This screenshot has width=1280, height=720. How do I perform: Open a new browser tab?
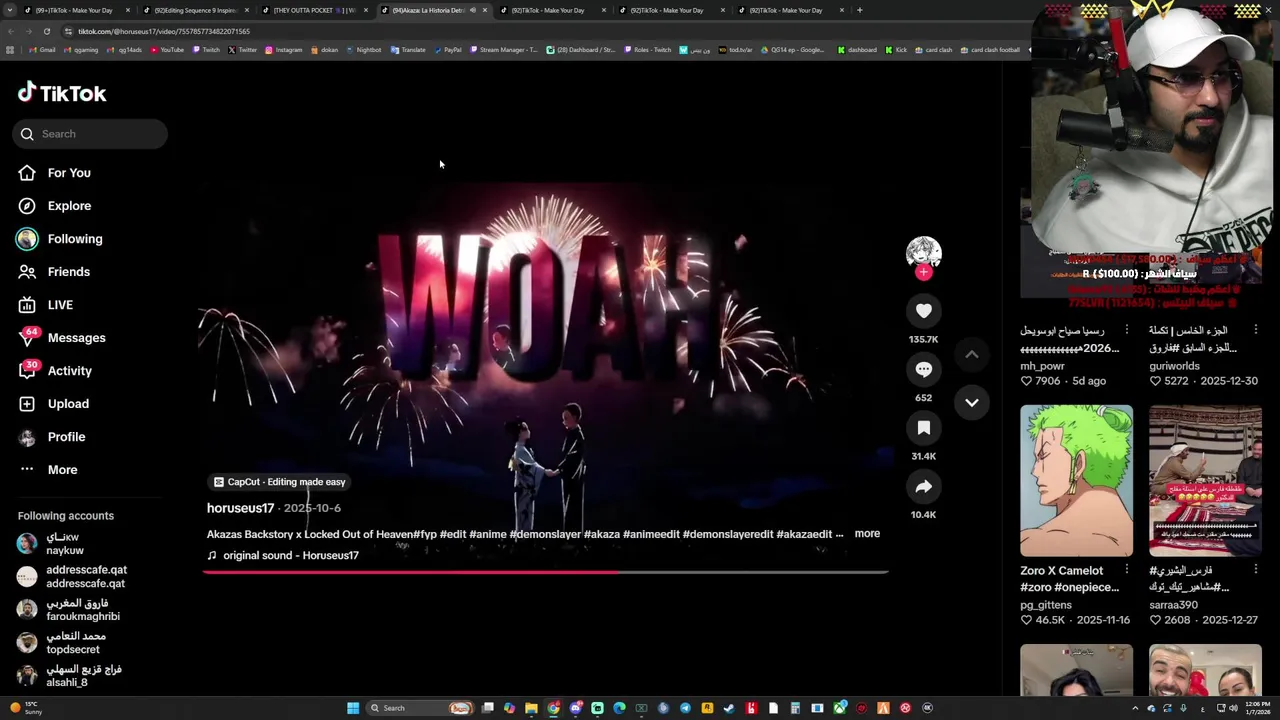pos(859,10)
